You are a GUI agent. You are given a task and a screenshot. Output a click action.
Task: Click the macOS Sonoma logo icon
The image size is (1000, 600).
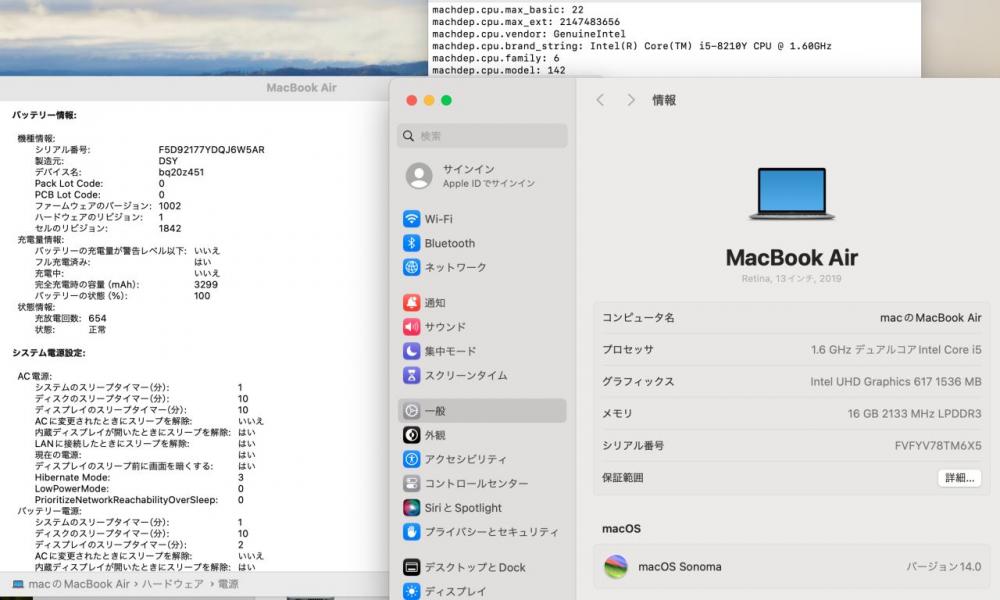615,567
